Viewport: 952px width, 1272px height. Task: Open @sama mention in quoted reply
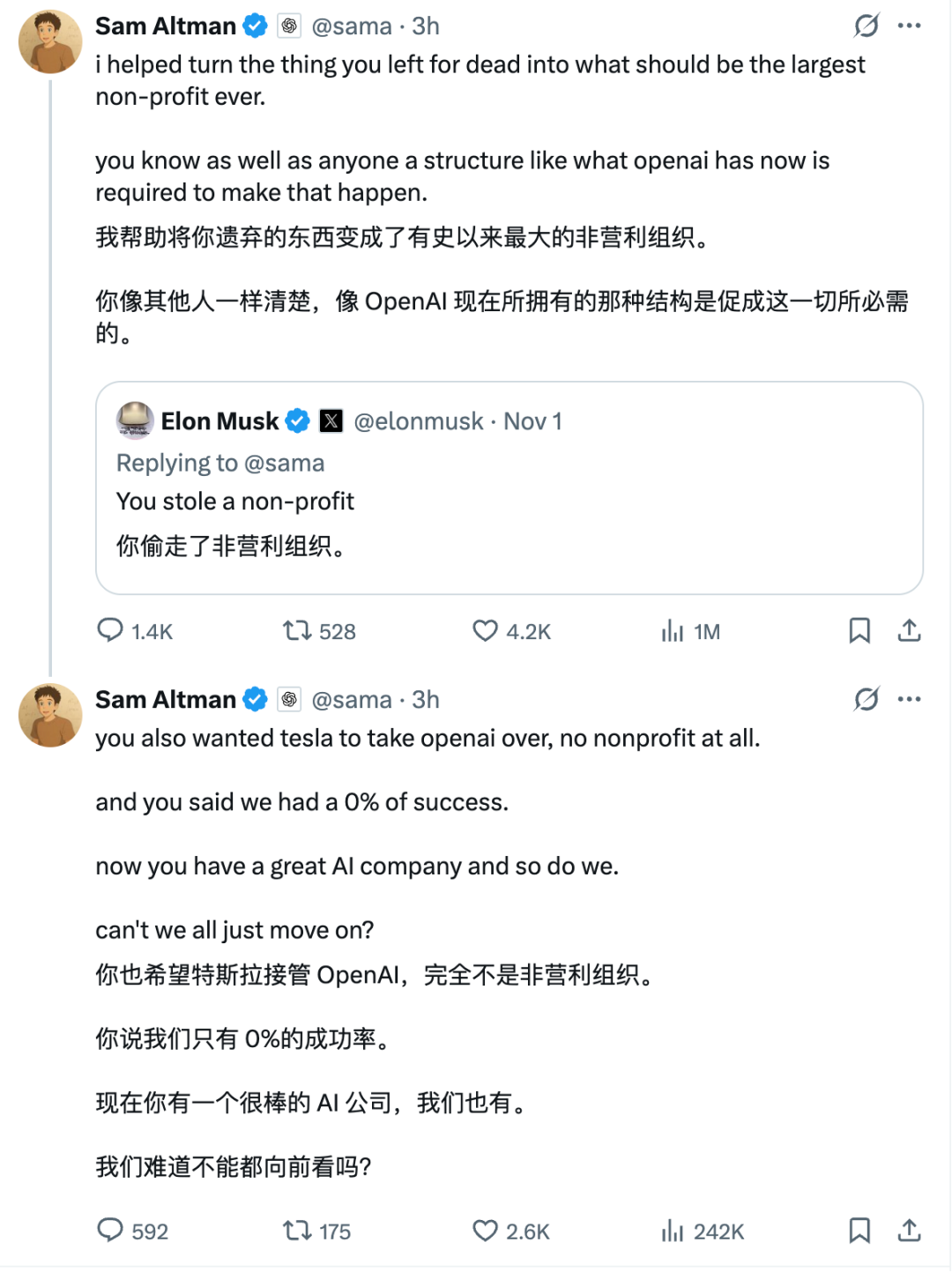pyautogui.click(x=284, y=463)
